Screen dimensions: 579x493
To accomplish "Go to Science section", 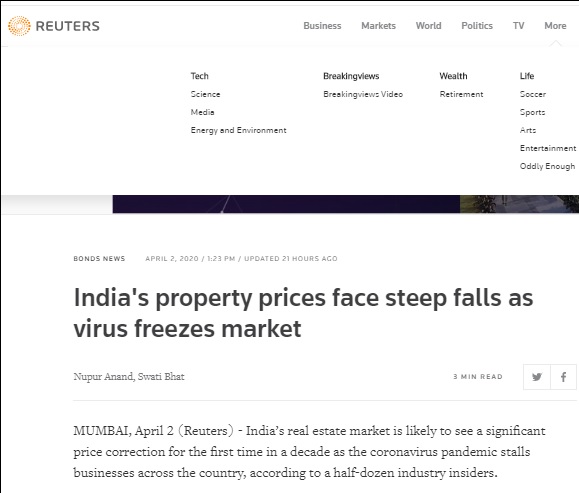I will tap(205, 94).
